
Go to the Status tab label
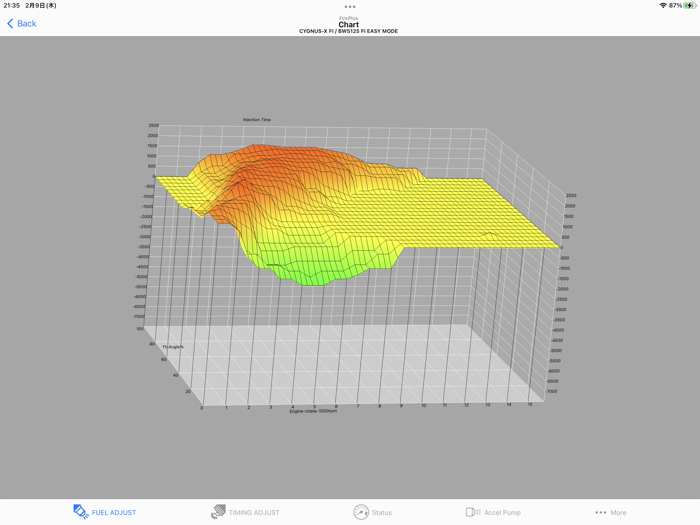click(x=382, y=512)
